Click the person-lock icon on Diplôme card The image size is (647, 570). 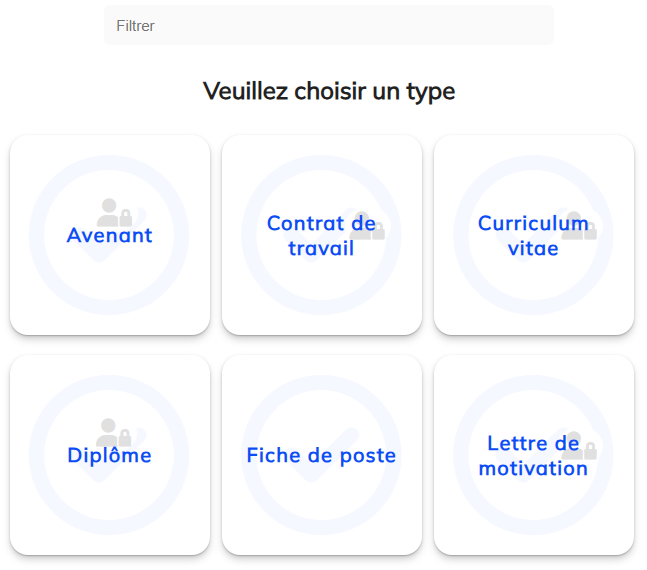click(x=115, y=432)
